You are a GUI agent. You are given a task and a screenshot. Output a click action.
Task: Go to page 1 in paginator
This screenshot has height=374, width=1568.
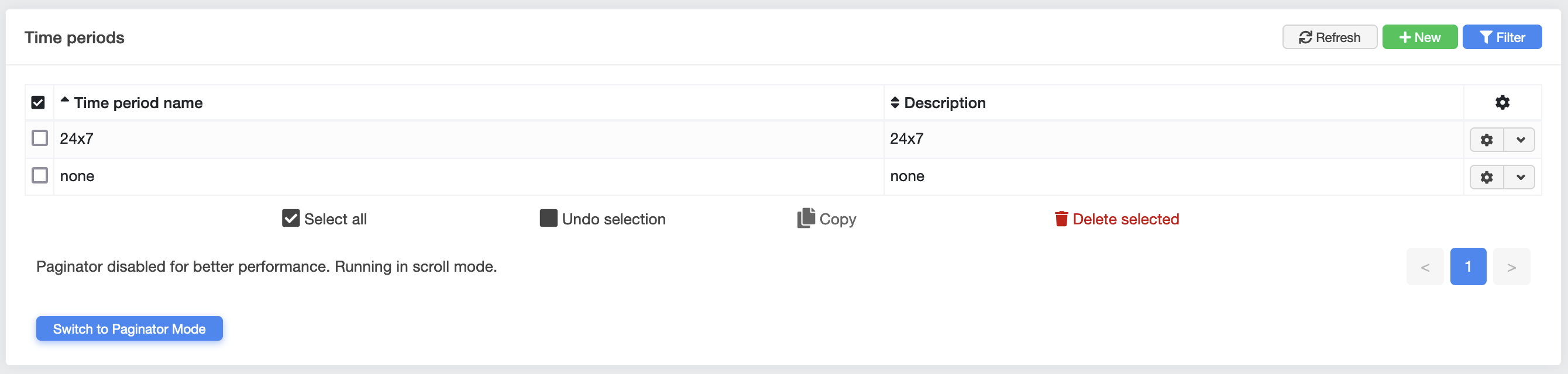(x=1467, y=266)
